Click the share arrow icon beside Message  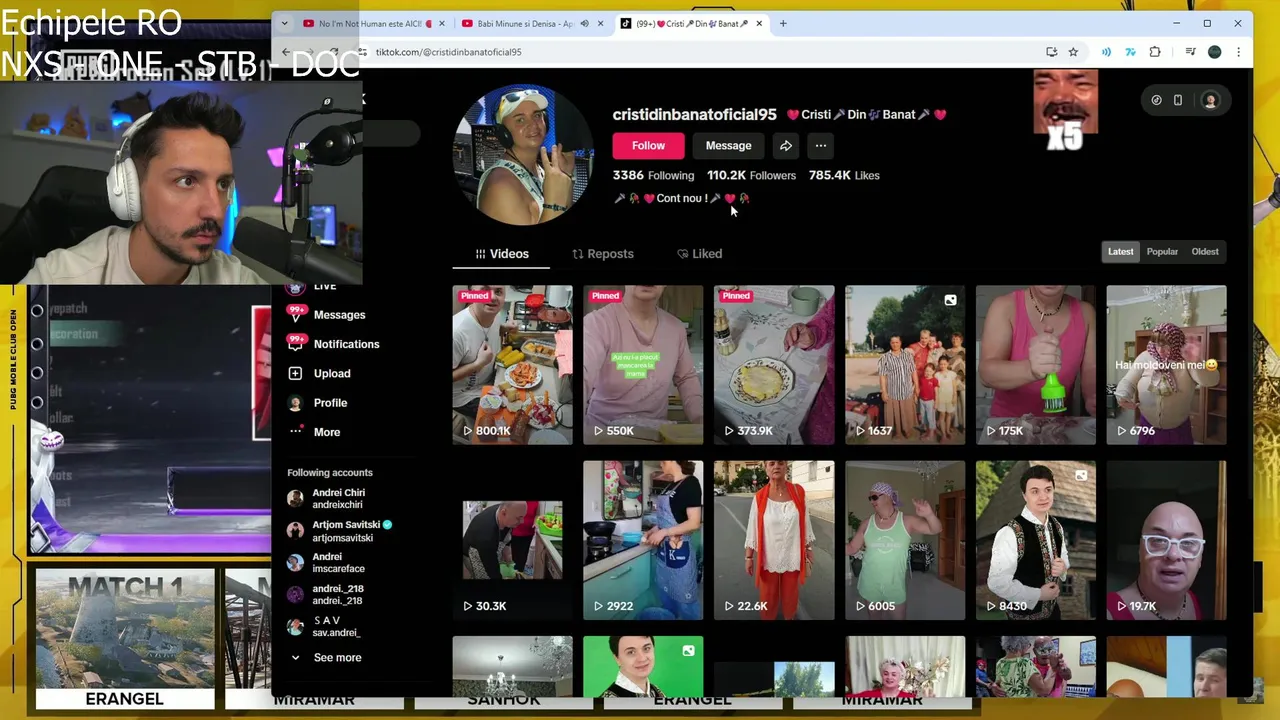pos(786,146)
